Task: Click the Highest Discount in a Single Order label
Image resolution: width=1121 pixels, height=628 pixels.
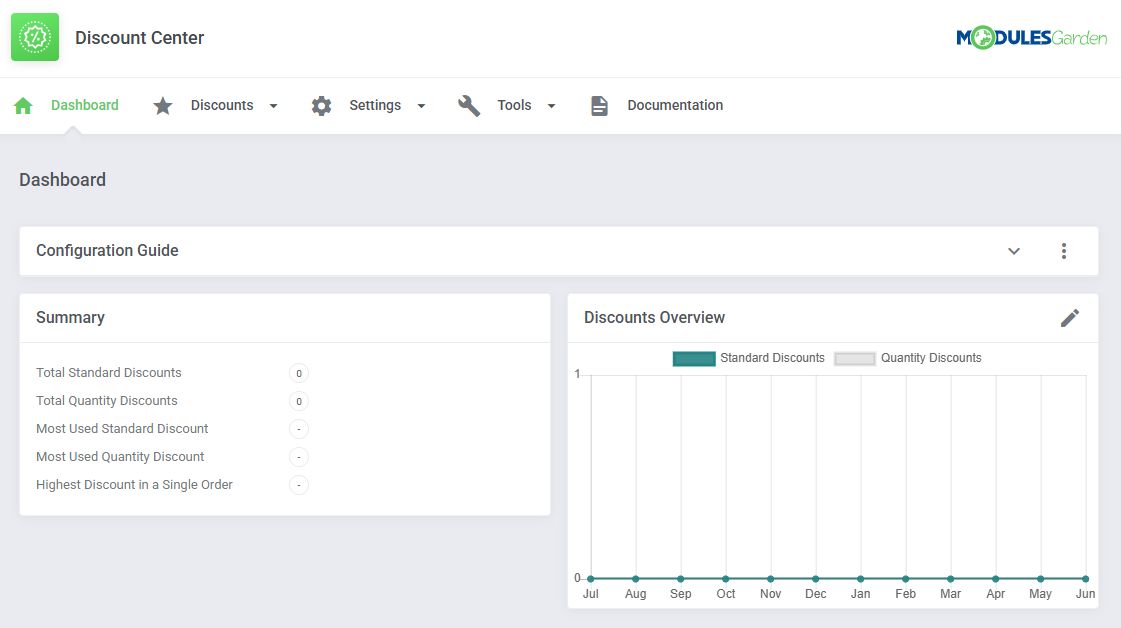Action: click(x=134, y=484)
